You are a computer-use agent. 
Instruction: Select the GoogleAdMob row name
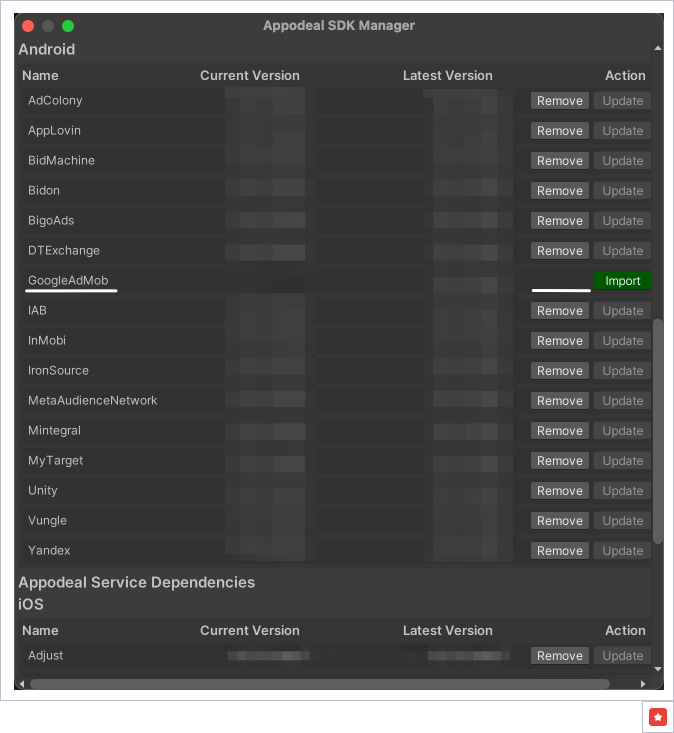(68, 281)
